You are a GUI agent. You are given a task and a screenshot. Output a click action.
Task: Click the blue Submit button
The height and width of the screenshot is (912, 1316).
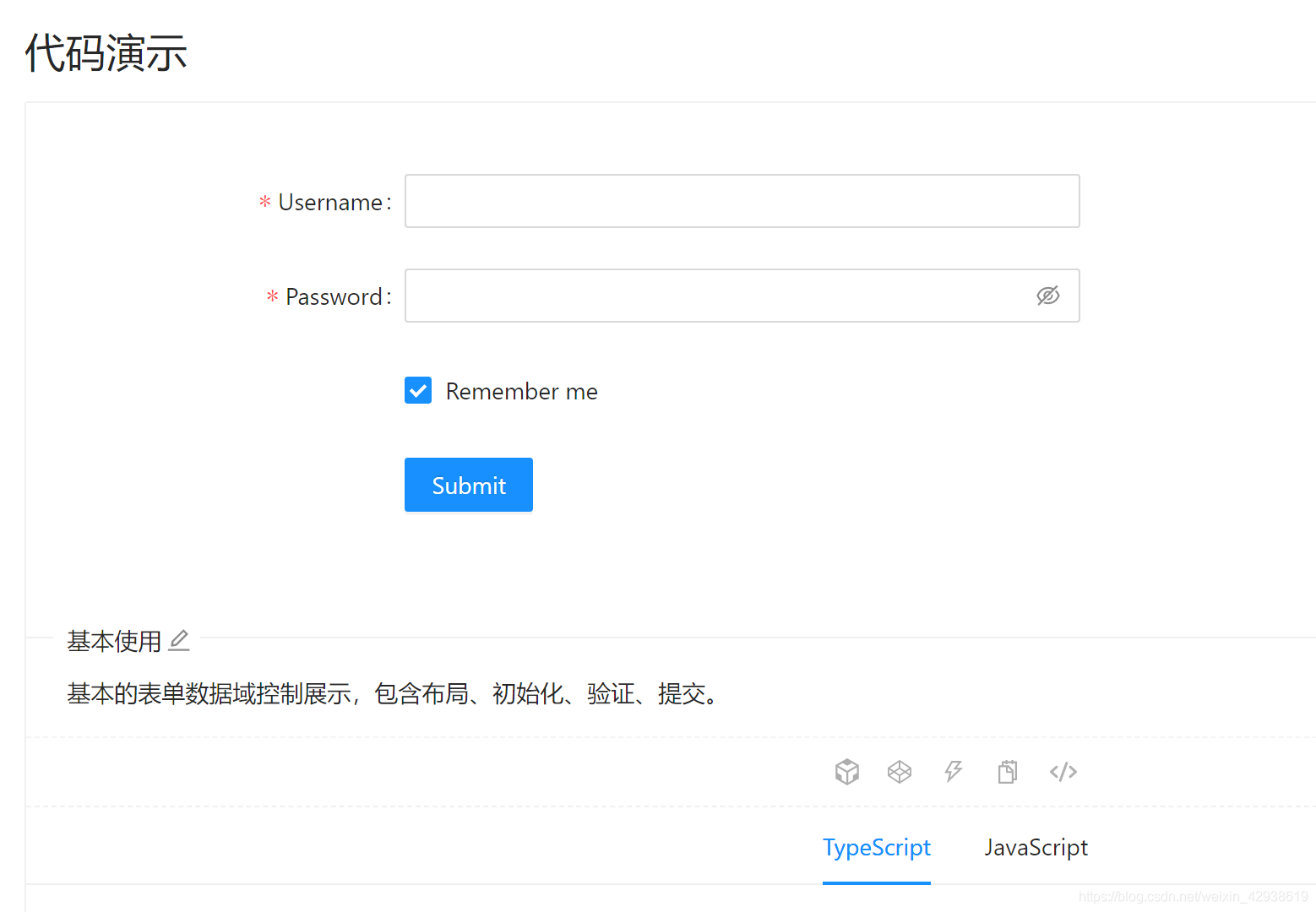[x=469, y=485]
